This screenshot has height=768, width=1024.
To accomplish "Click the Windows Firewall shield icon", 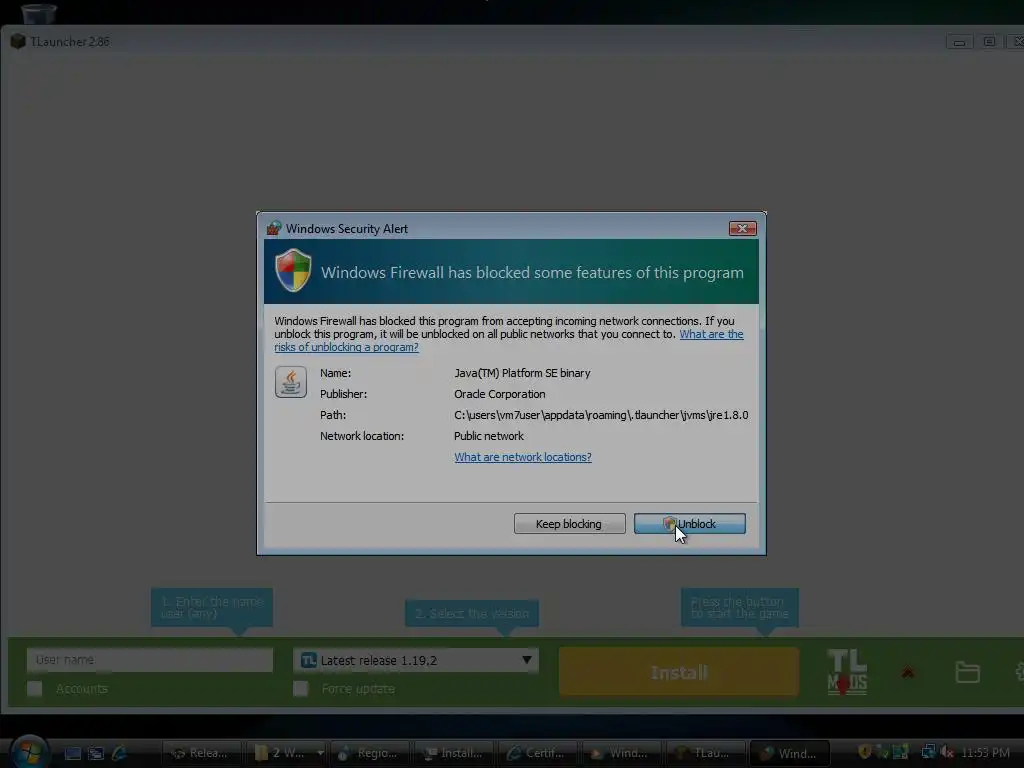I will click(x=293, y=270).
